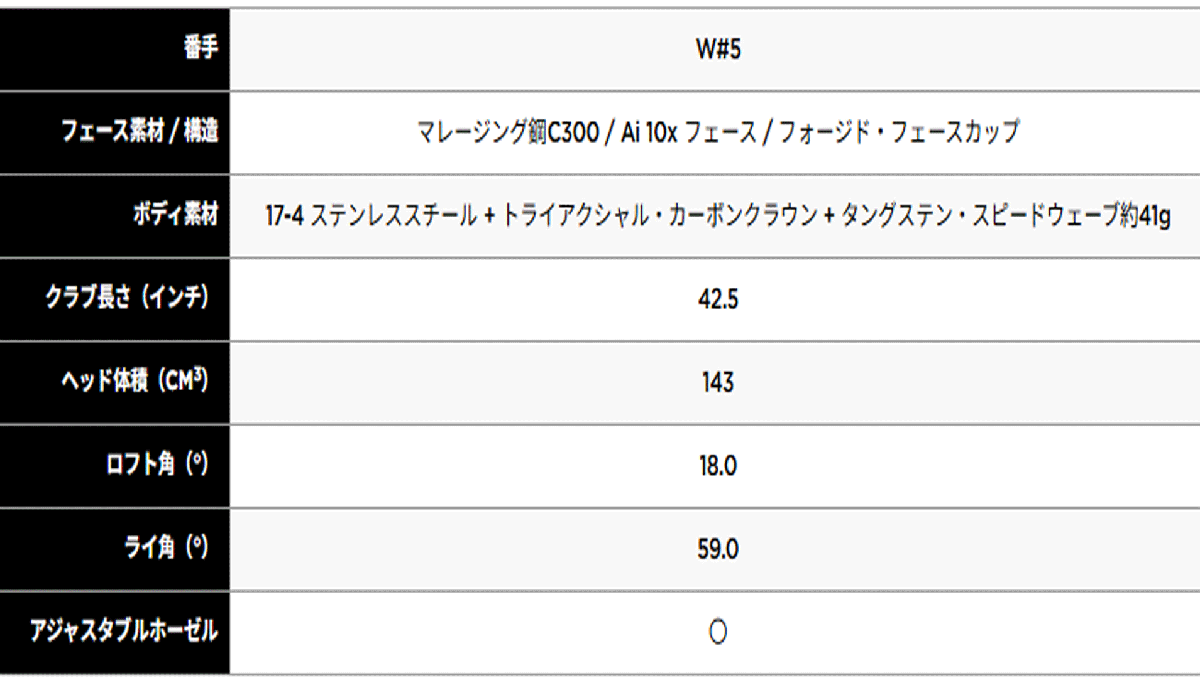The height and width of the screenshot is (678, 1200).
Task: Click the ヘッド体積 (CM³) label
Action: (x=133, y=382)
